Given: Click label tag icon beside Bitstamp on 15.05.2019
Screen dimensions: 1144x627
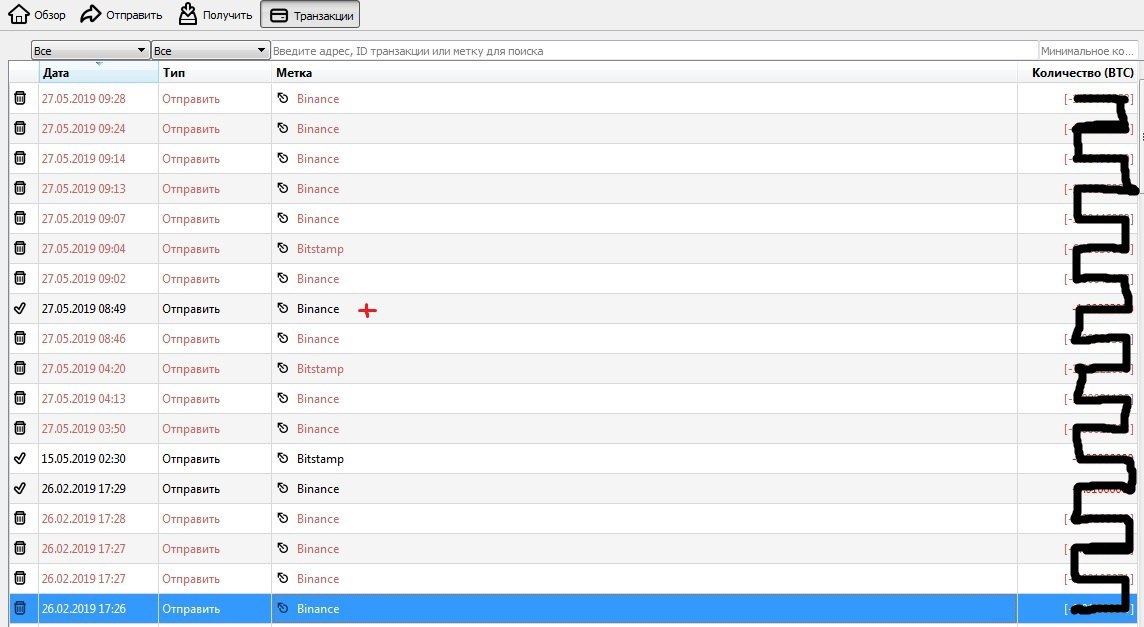Looking at the screenshot, I should 283,458.
